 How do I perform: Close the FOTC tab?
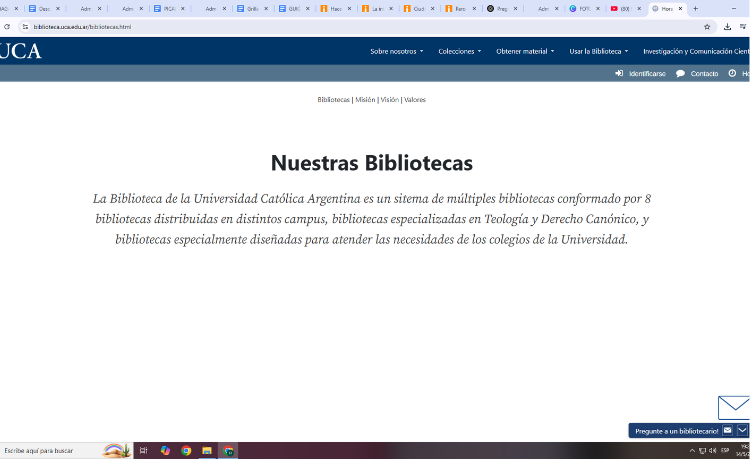pos(597,9)
